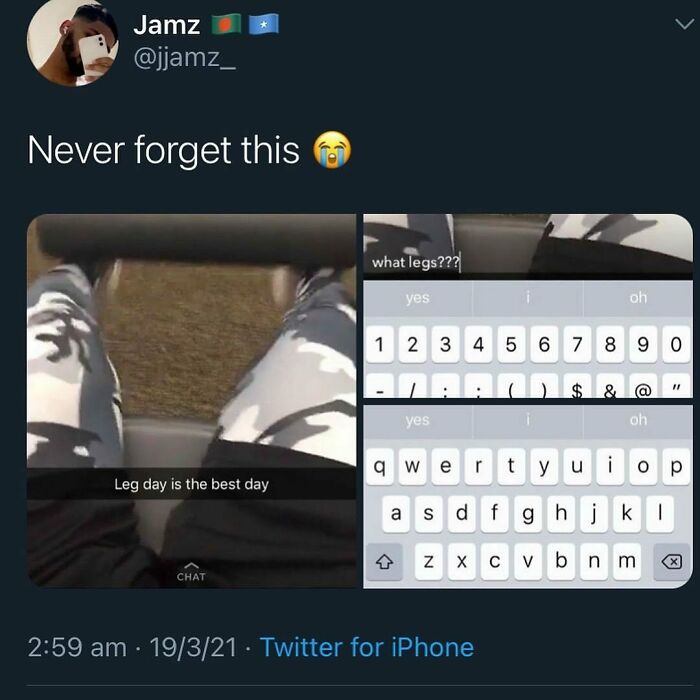Viewport: 700px width, 700px height.
Task: Select the 'yes' suggestion above the letter keys
Action: (x=417, y=420)
